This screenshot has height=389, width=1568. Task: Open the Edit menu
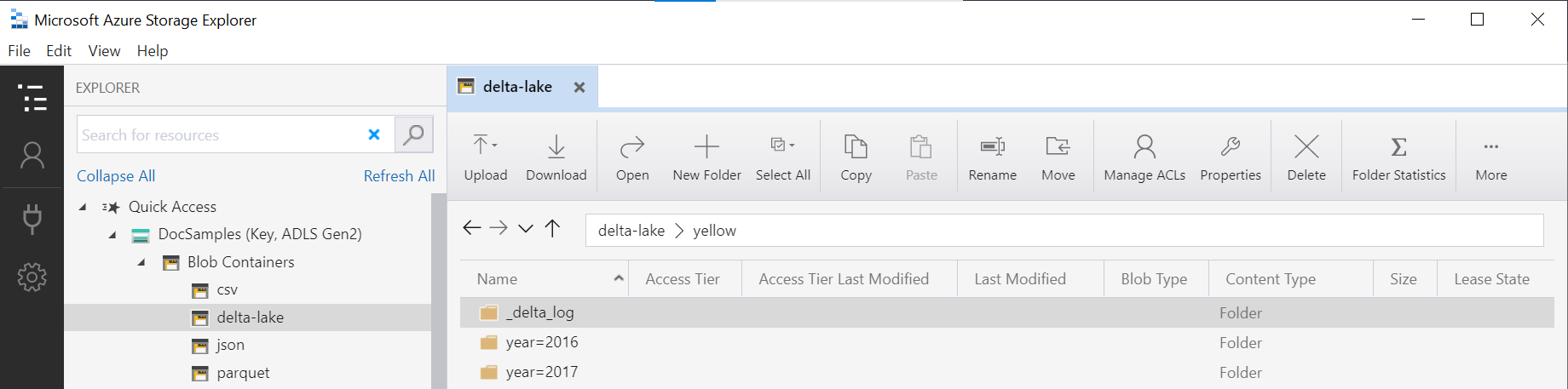coord(58,51)
